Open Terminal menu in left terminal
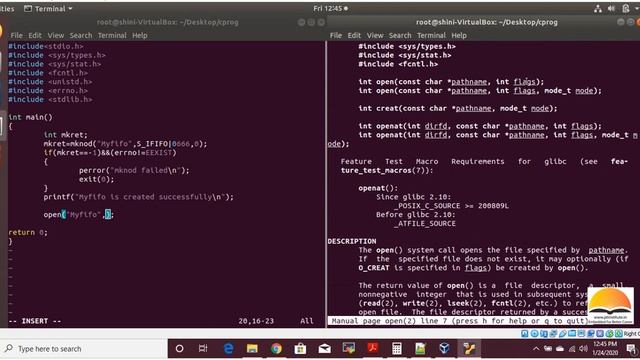Viewport: 640px width, 360px height. (112, 36)
